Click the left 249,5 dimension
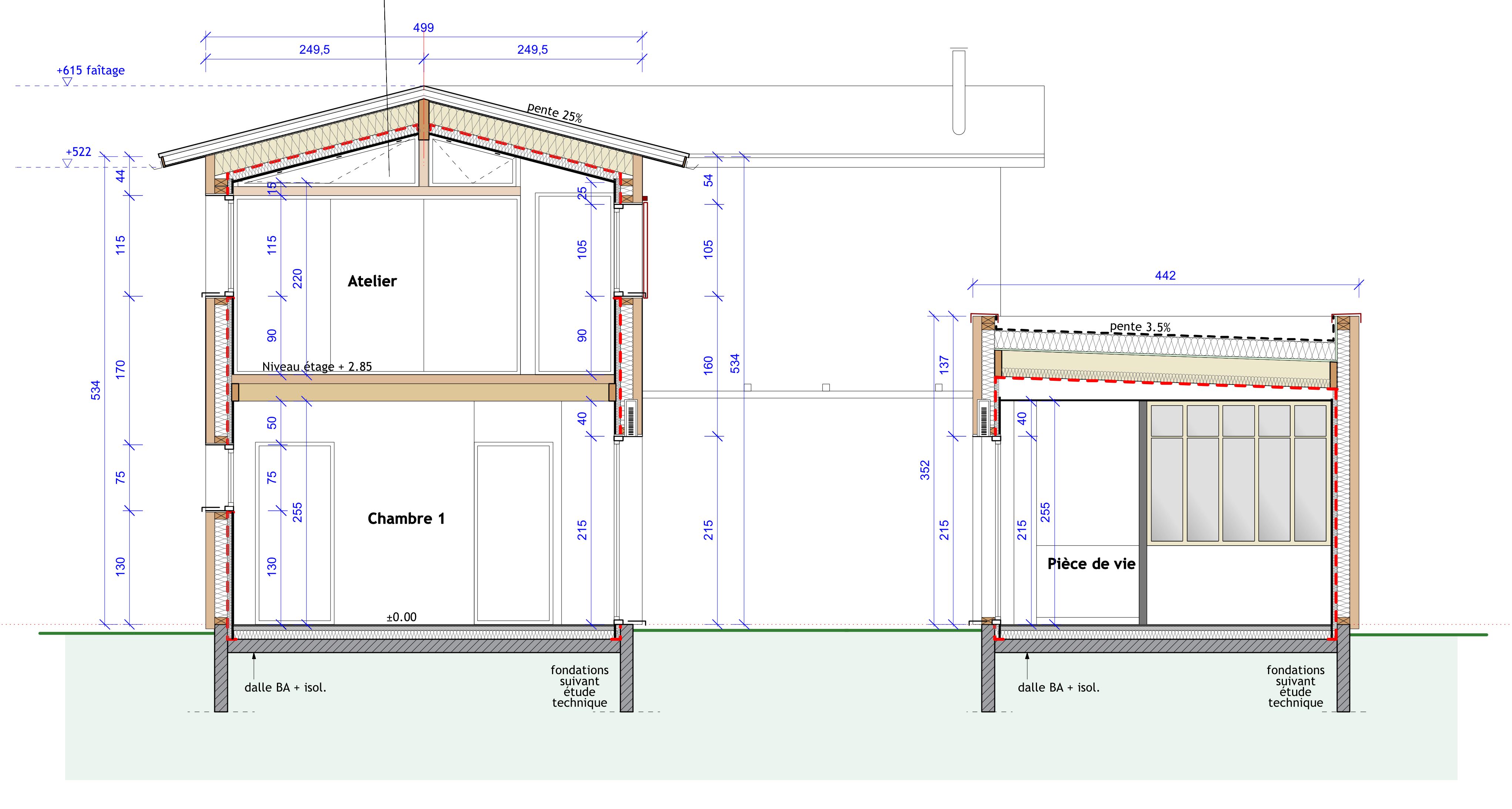The width and height of the screenshot is (1512, 809). 314,50
